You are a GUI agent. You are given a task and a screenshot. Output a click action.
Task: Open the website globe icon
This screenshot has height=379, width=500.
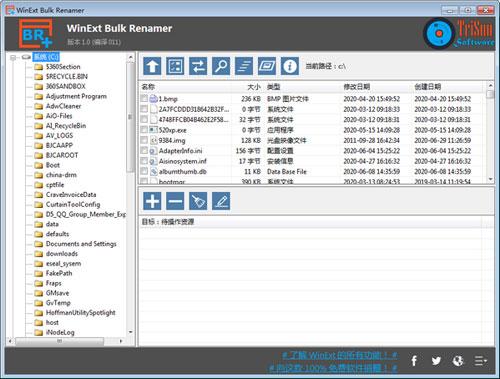tap(458, 361)
